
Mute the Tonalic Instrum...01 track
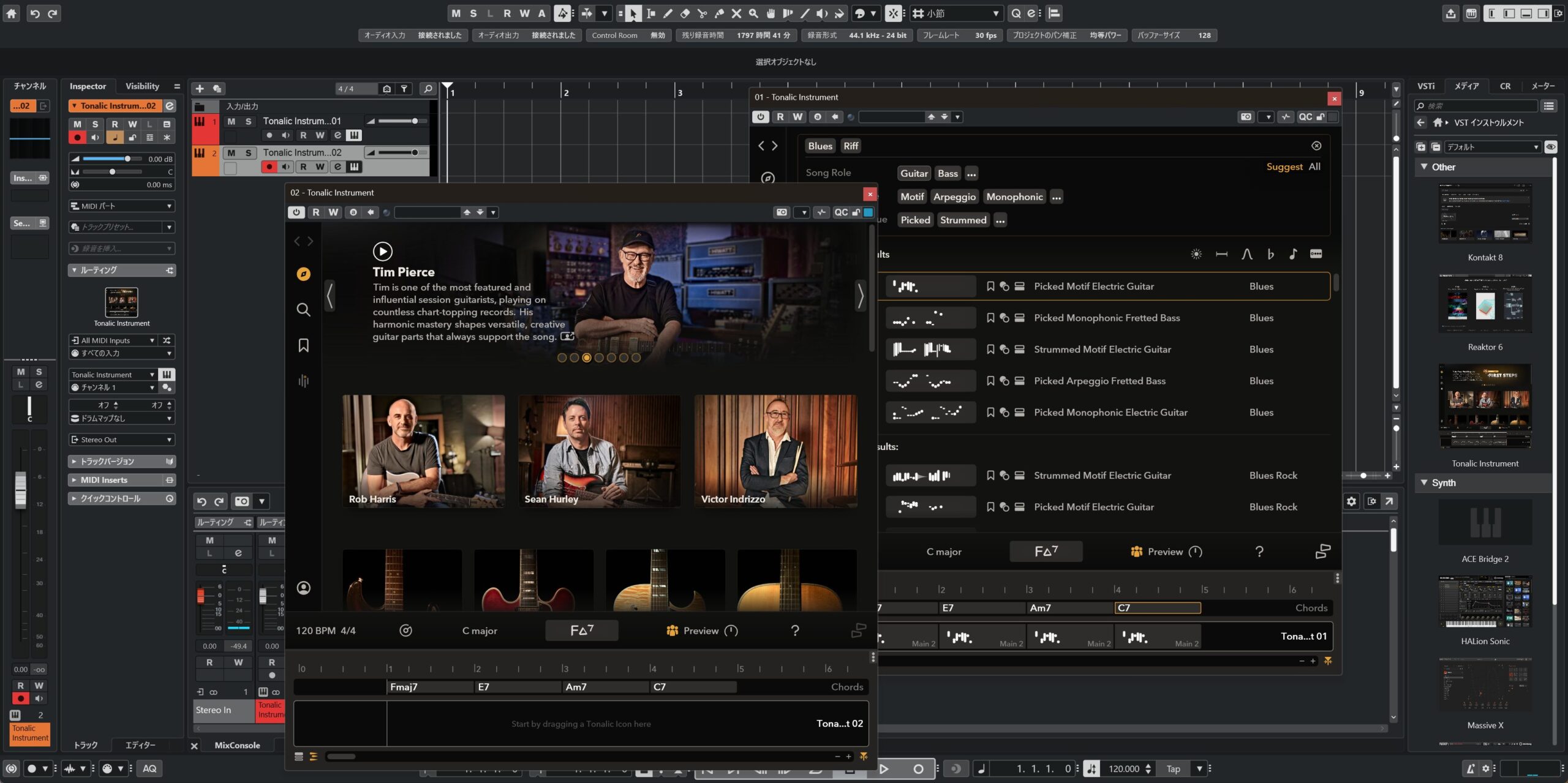tap(231, 121)
